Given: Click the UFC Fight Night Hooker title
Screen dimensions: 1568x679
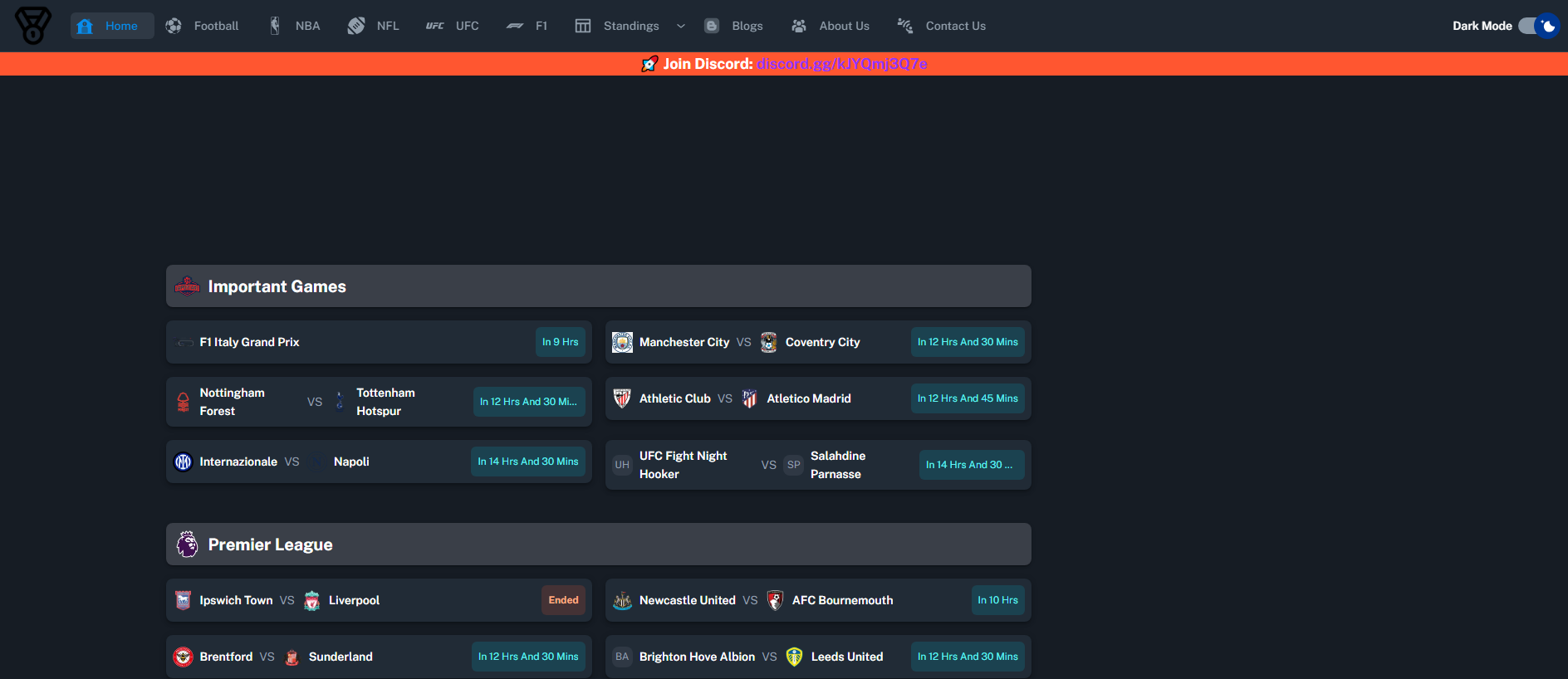Looking at the screenshot, I should [x=684, y=465].
